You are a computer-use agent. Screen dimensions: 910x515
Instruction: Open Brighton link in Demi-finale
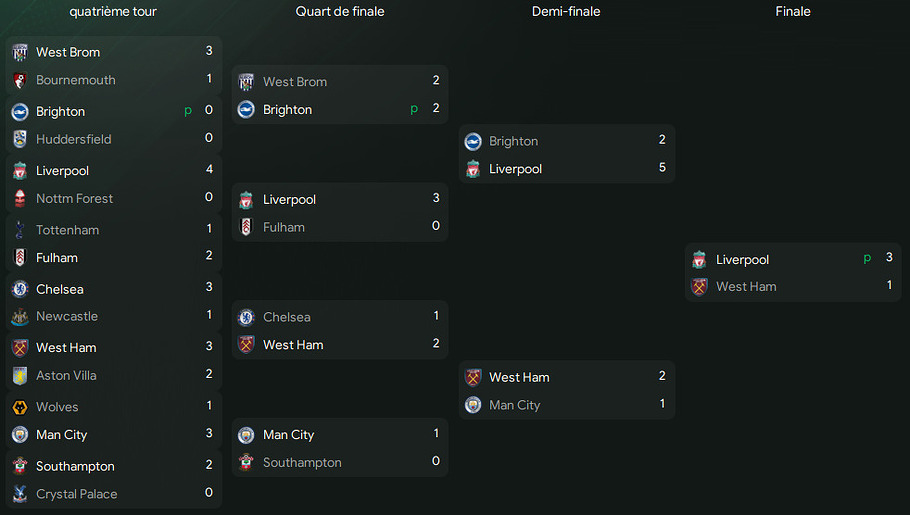[514, 141]
